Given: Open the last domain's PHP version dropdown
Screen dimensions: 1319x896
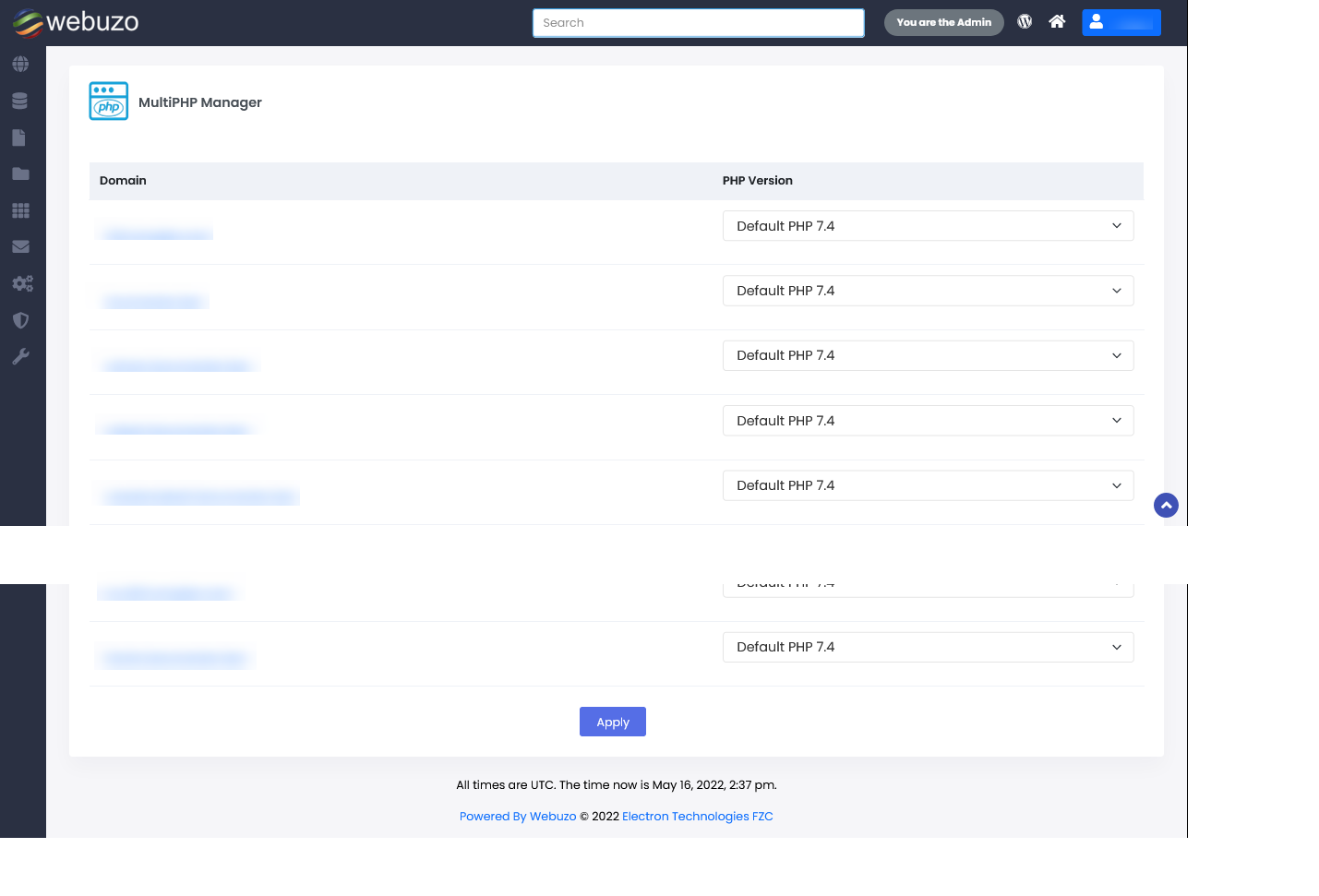Looking at the screenshot, I should click(x=928, y=648).
